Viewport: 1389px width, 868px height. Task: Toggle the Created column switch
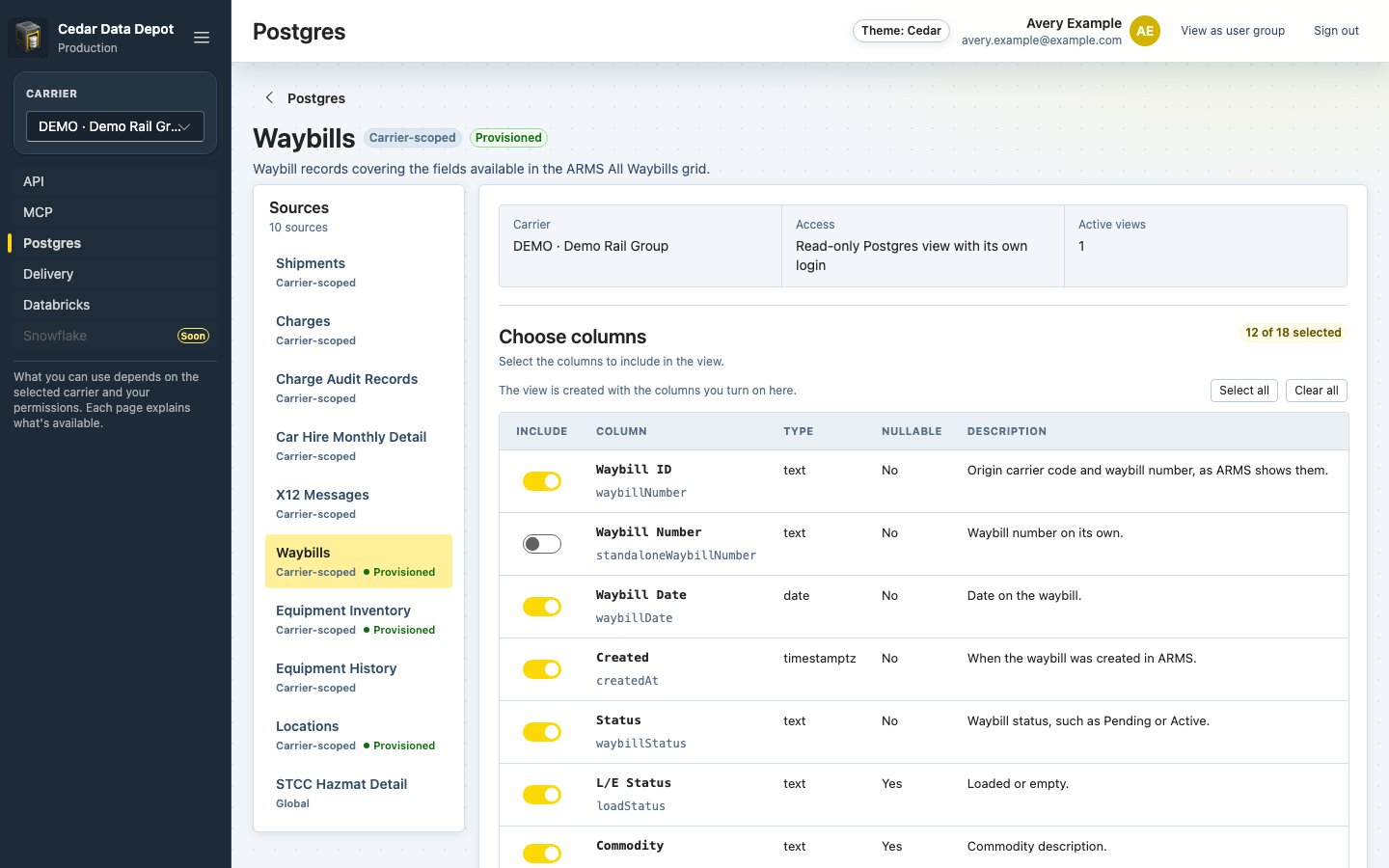pos(542,669)
